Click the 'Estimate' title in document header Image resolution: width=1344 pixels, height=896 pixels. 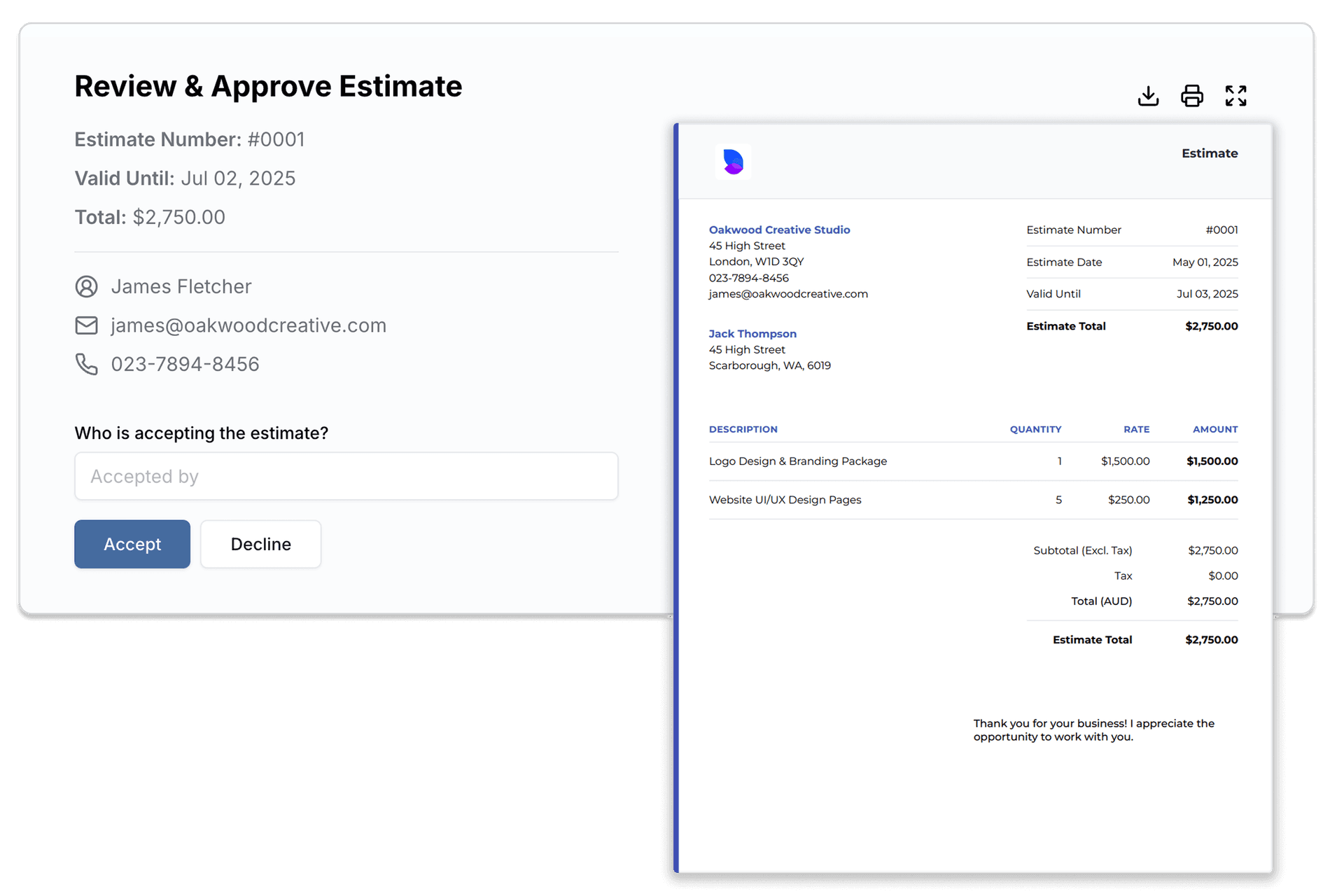click(x=1210, y=153)
